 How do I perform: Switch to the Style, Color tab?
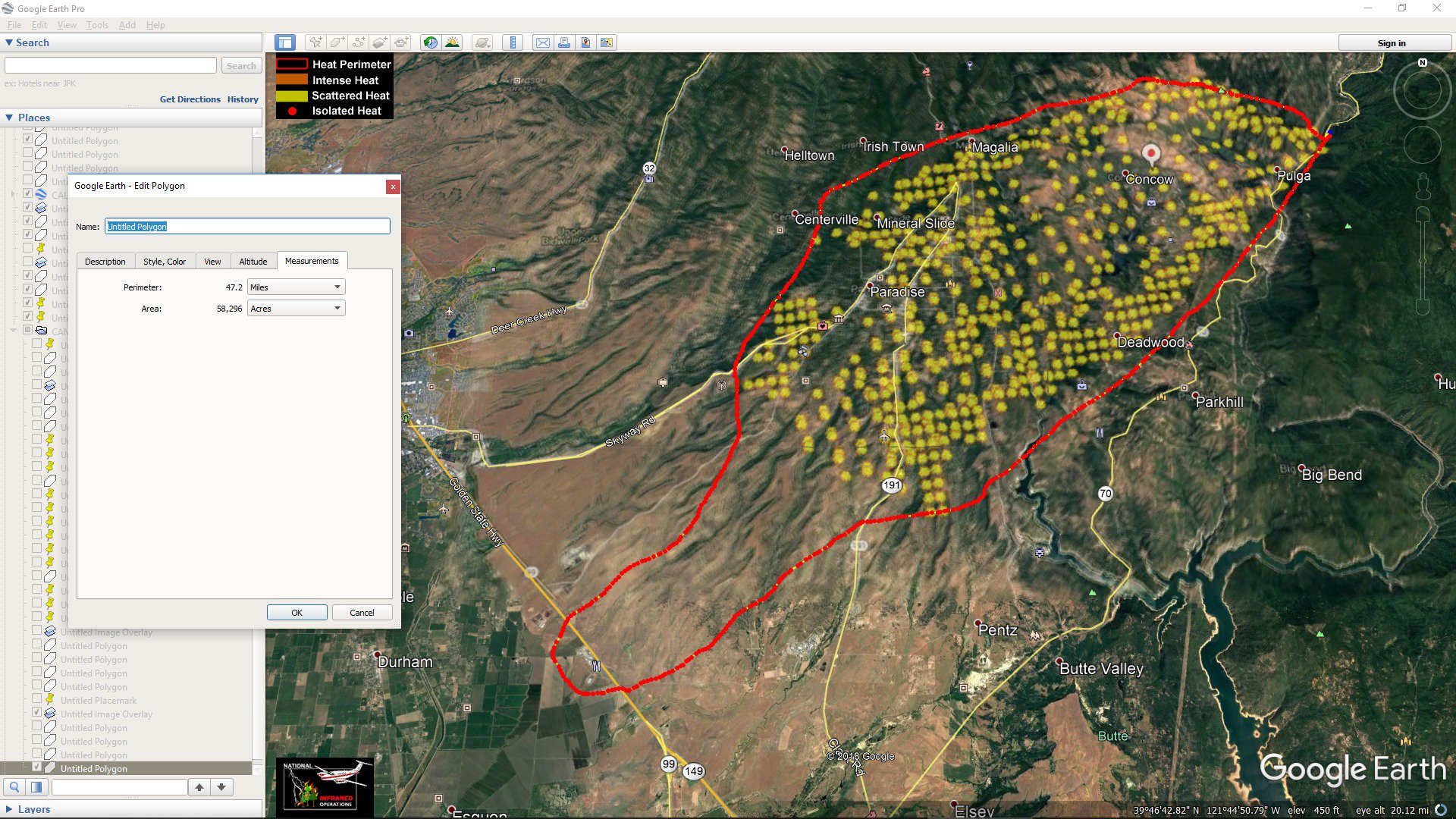[165, 262]
